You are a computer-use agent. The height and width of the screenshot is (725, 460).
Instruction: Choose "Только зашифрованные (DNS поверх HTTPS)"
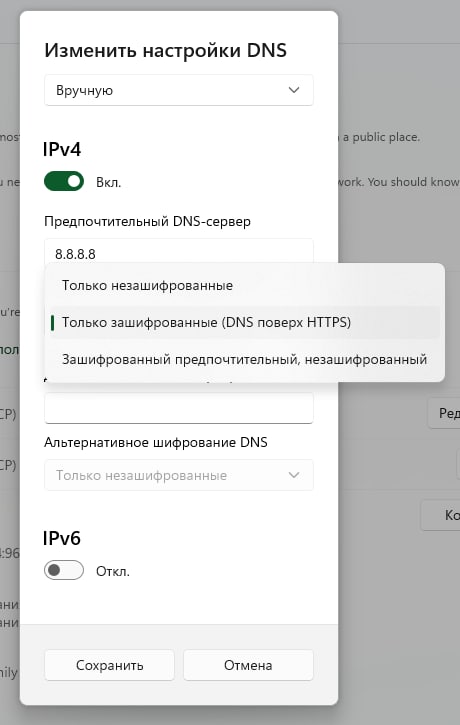coord(245,322)
